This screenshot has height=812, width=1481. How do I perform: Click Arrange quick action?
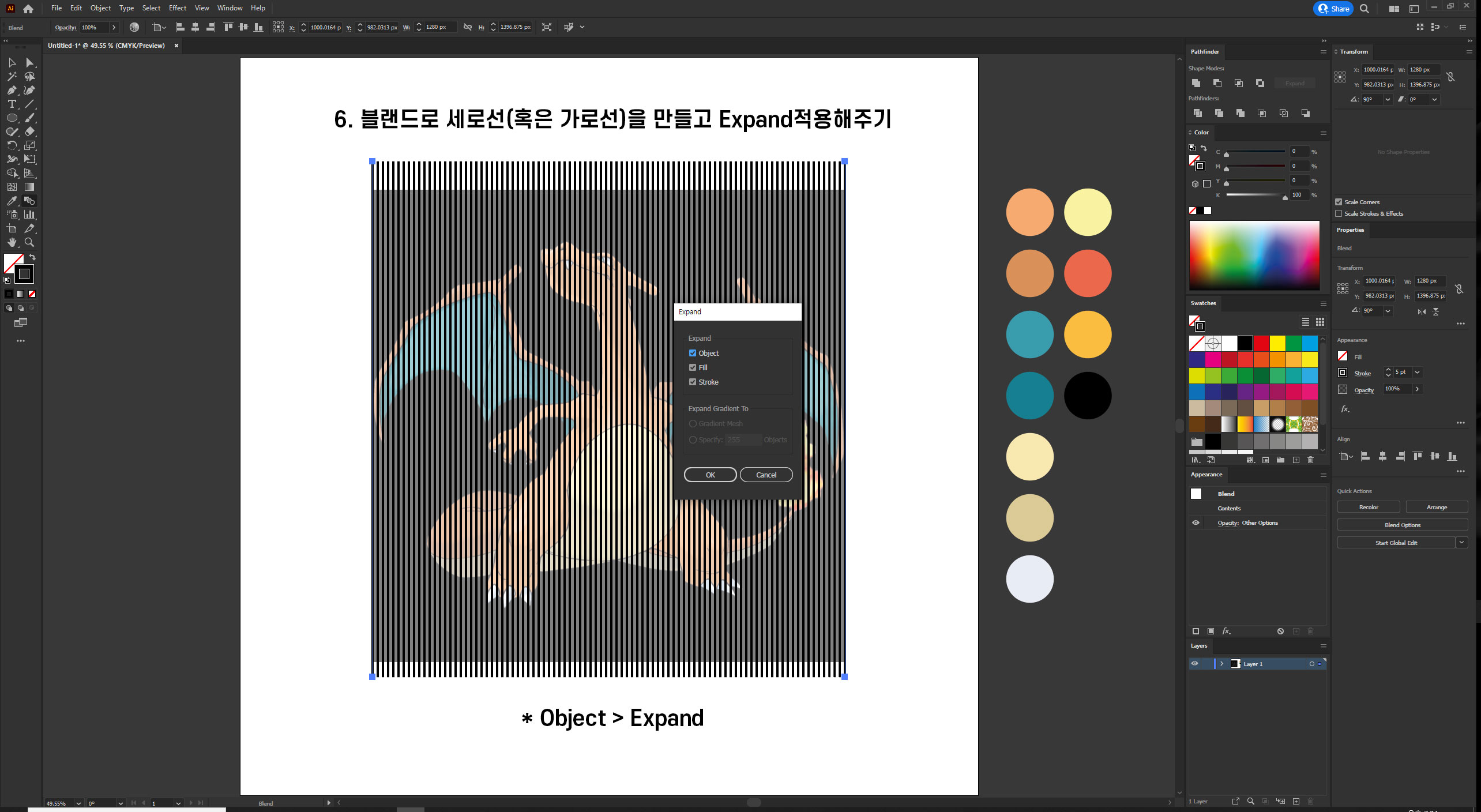click(1437, 507)
